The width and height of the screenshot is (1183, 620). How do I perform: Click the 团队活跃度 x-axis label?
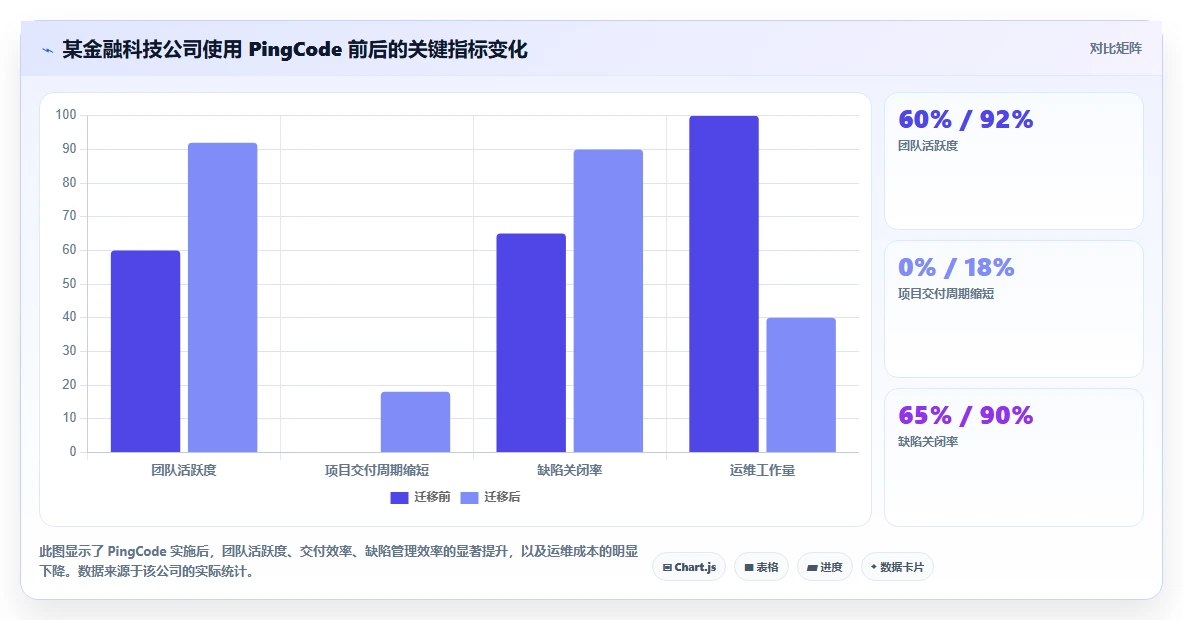pyautogui.click(x=183, y=471)
